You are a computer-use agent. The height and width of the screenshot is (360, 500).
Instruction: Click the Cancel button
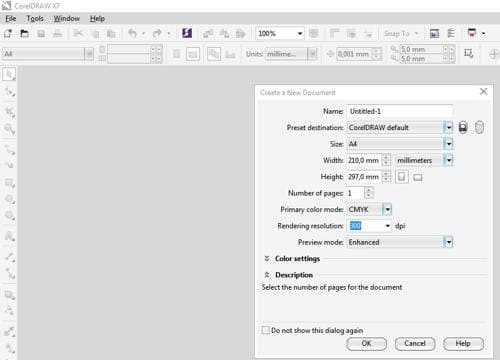coord(415,344)
